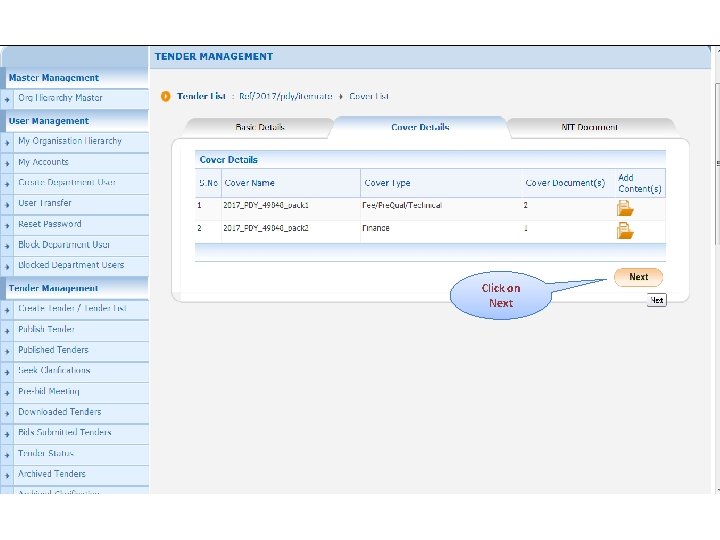Click arrow icon beside Block Department User
Image resolution: width=720 pixels, height=540 pixels.
tap(7, 246)
